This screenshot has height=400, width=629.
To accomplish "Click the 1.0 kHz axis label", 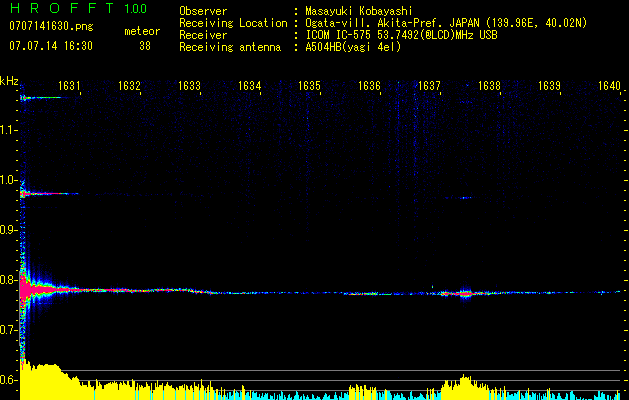I will click(x=9, y=180).
